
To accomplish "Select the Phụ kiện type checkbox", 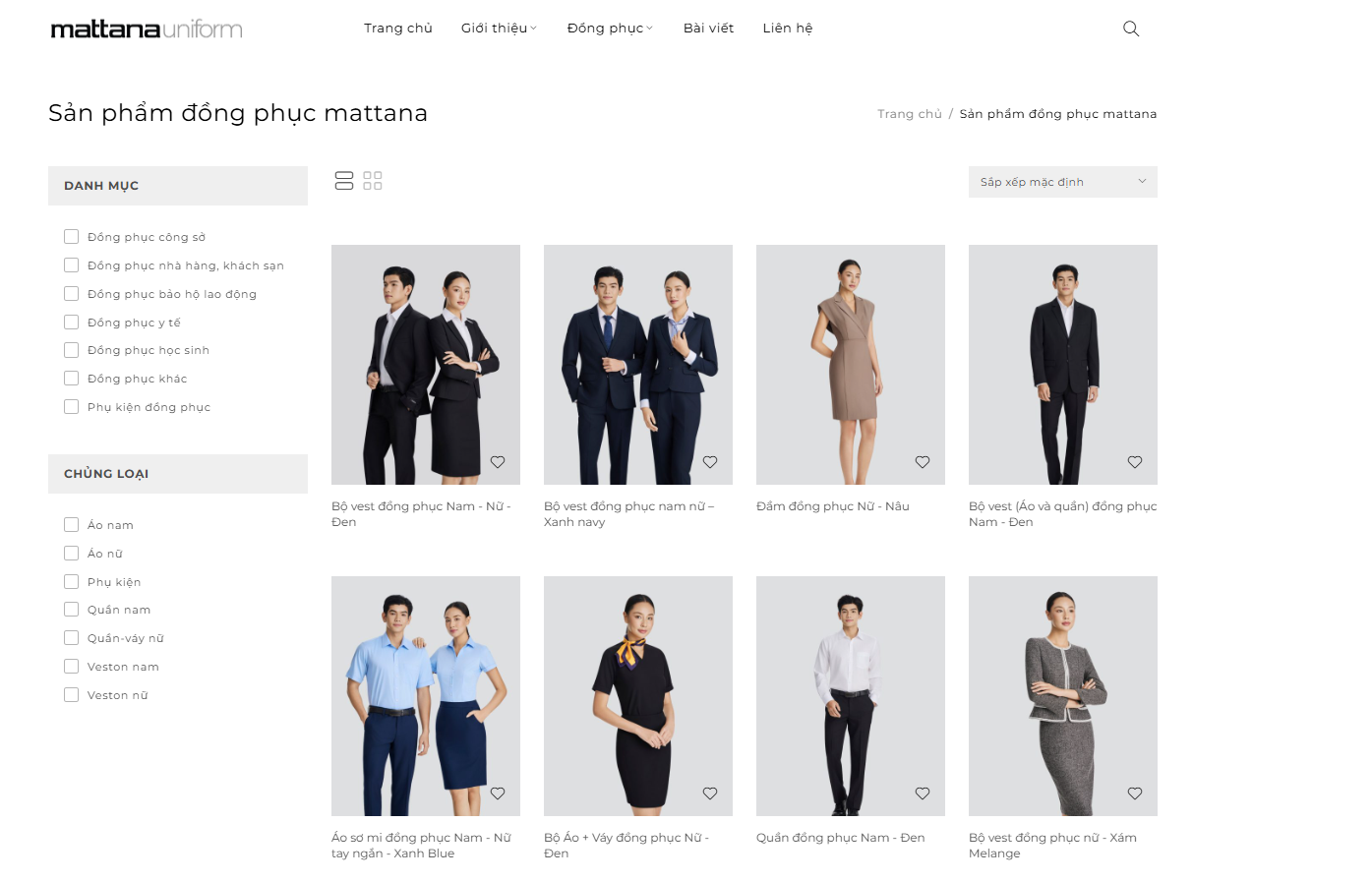I will [x=71, y=581].
